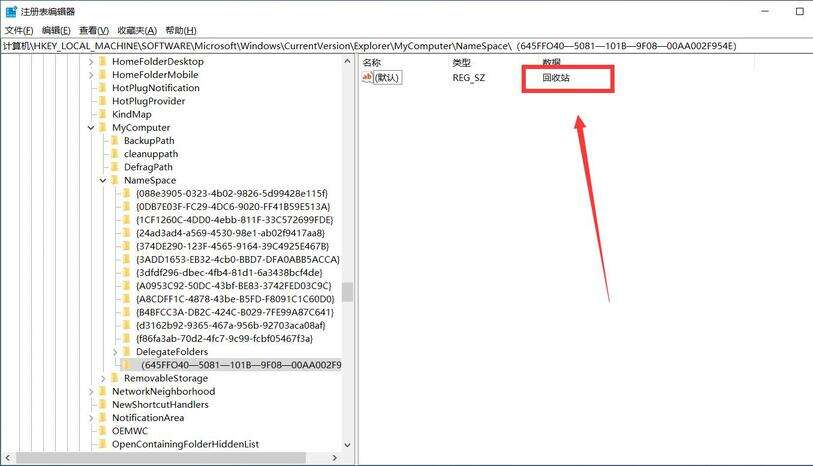Open the 收藏夹(A) menu
The width and height of the screenshot is (813, 466).
[x=137, y=31]
